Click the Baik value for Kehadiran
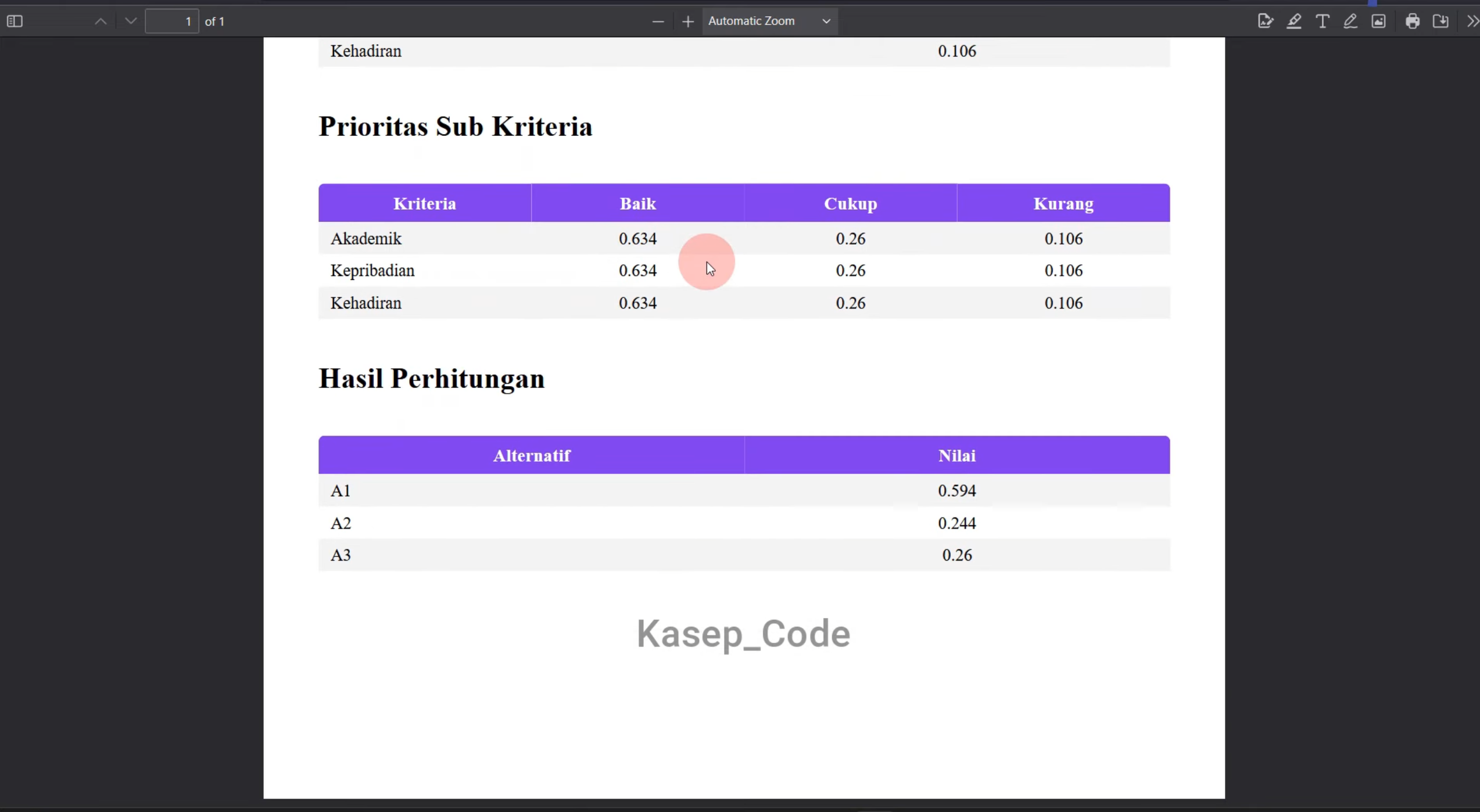The image size is (1480, 812). tap(638, 303)
